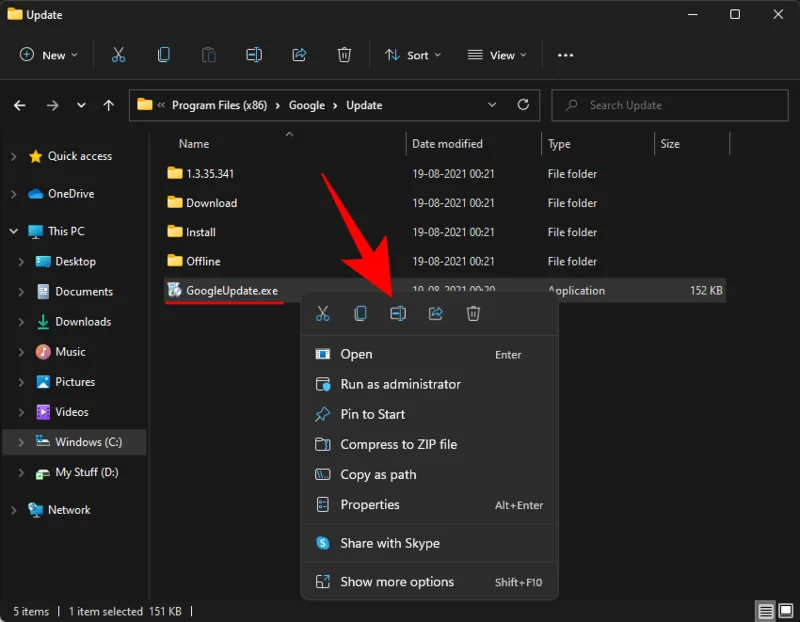This screenshot has height=622, width=800.
Task: Open the View dropdown
Action: pos(497,55)
